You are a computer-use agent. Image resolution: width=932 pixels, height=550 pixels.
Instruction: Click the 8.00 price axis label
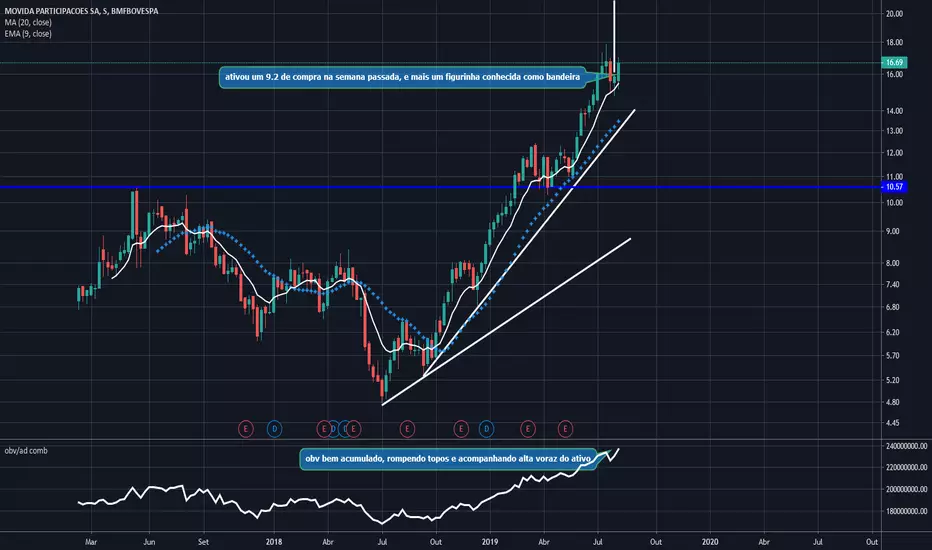coord(894,263)
